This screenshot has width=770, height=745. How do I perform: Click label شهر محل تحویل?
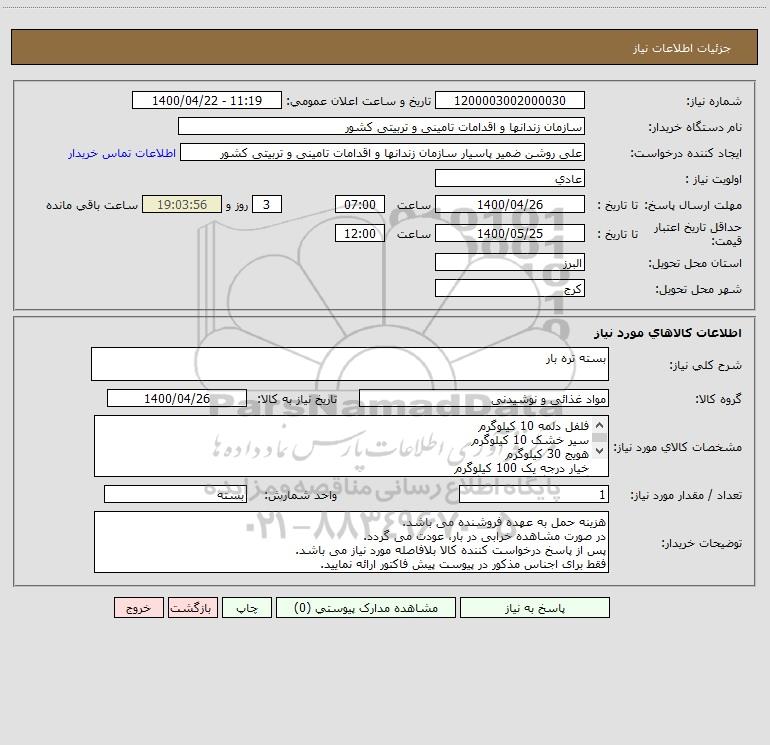[x=698, y=290]
